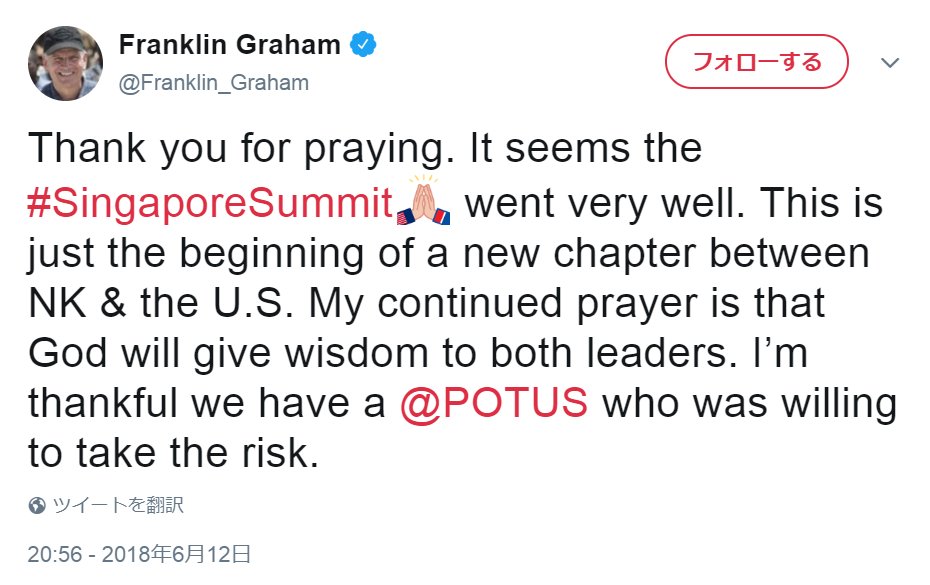930x585 pixels.
Task: Click the line 'God will give wisdom to both leaders'
Action: (378, 354)
